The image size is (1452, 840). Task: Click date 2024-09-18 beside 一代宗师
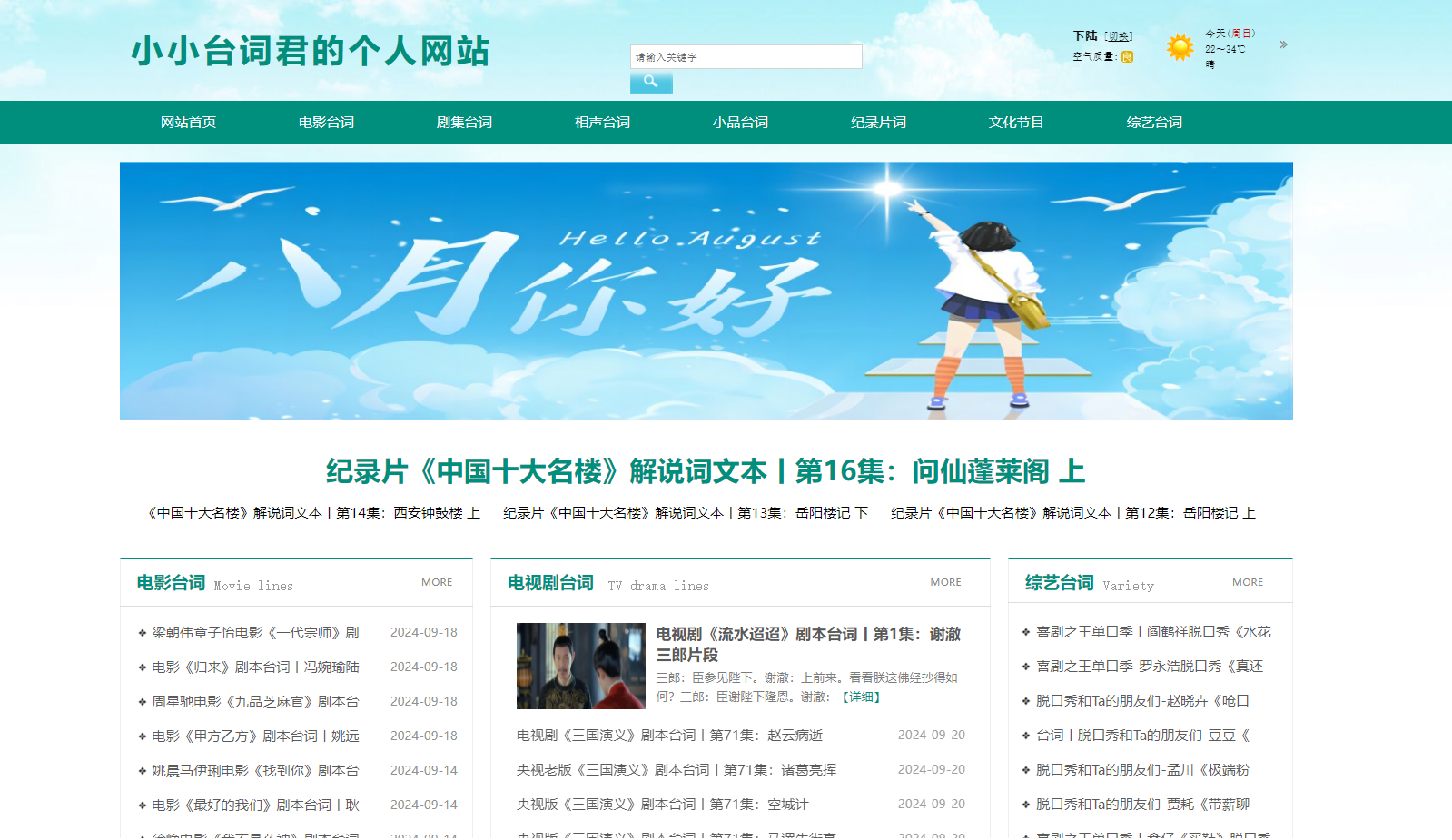pos(424,632)
